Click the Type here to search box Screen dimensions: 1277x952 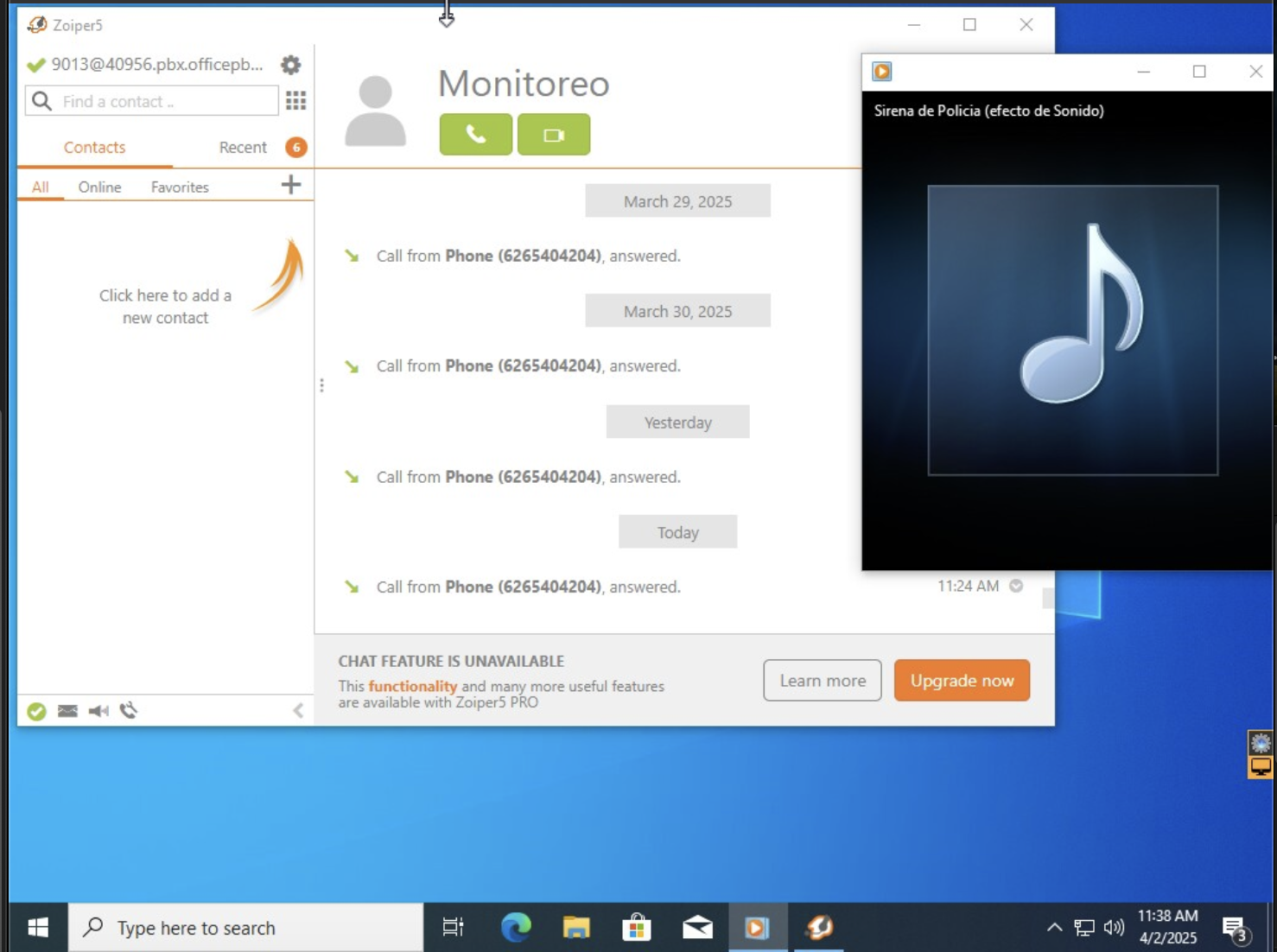(245, 928)
